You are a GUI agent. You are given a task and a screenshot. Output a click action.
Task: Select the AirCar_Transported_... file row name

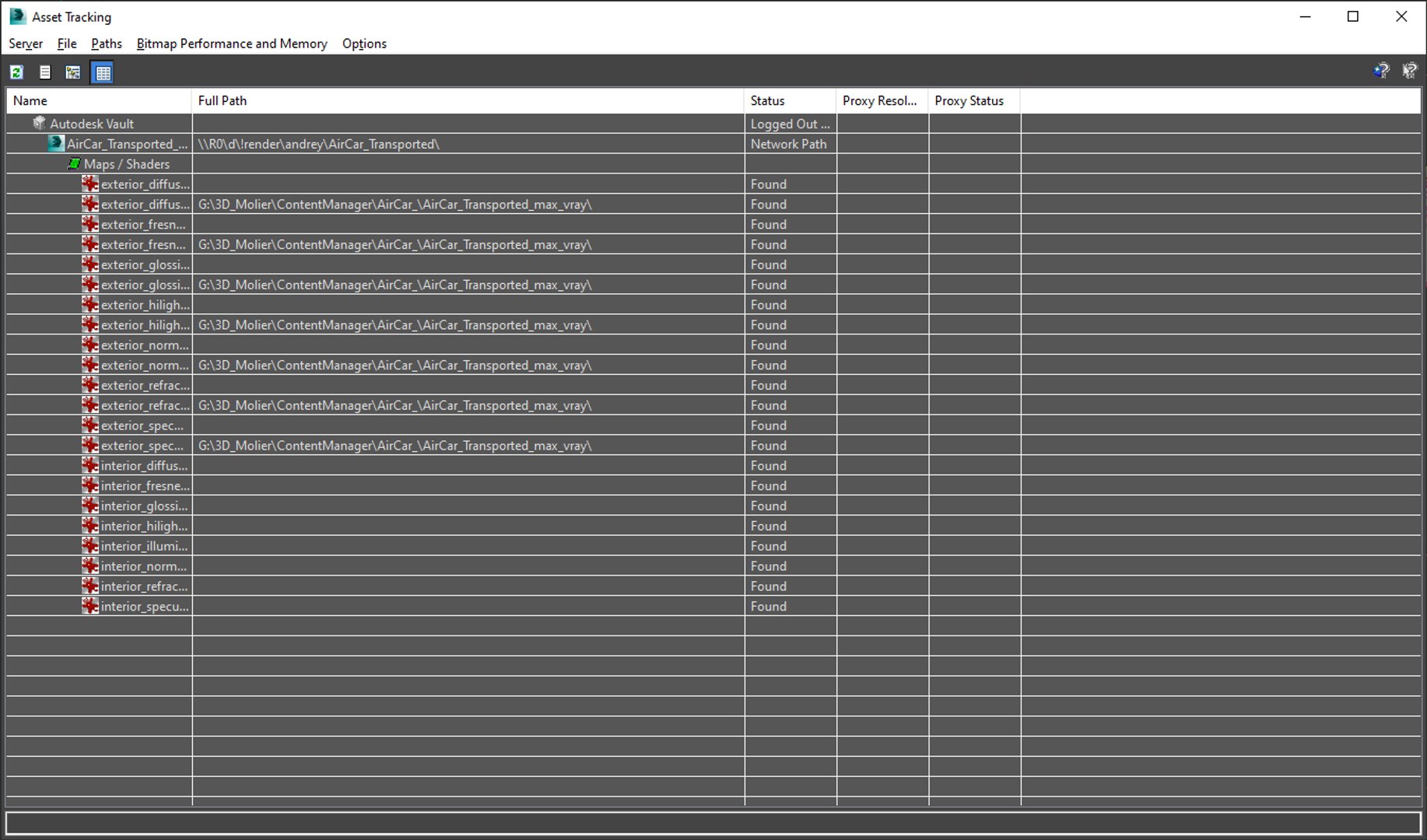[128, 144]
